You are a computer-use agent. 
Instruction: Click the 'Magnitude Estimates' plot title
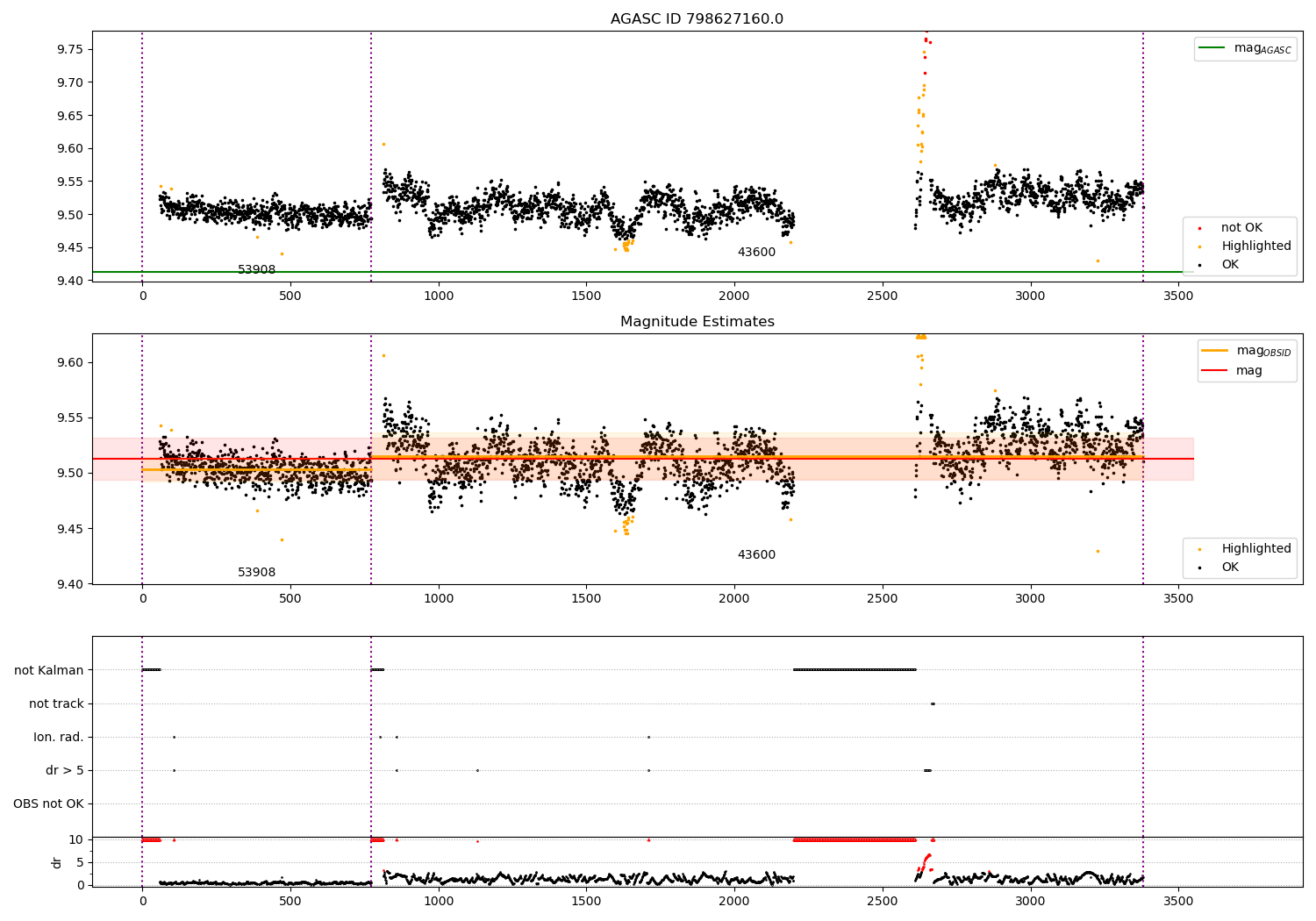coord(697,322)
